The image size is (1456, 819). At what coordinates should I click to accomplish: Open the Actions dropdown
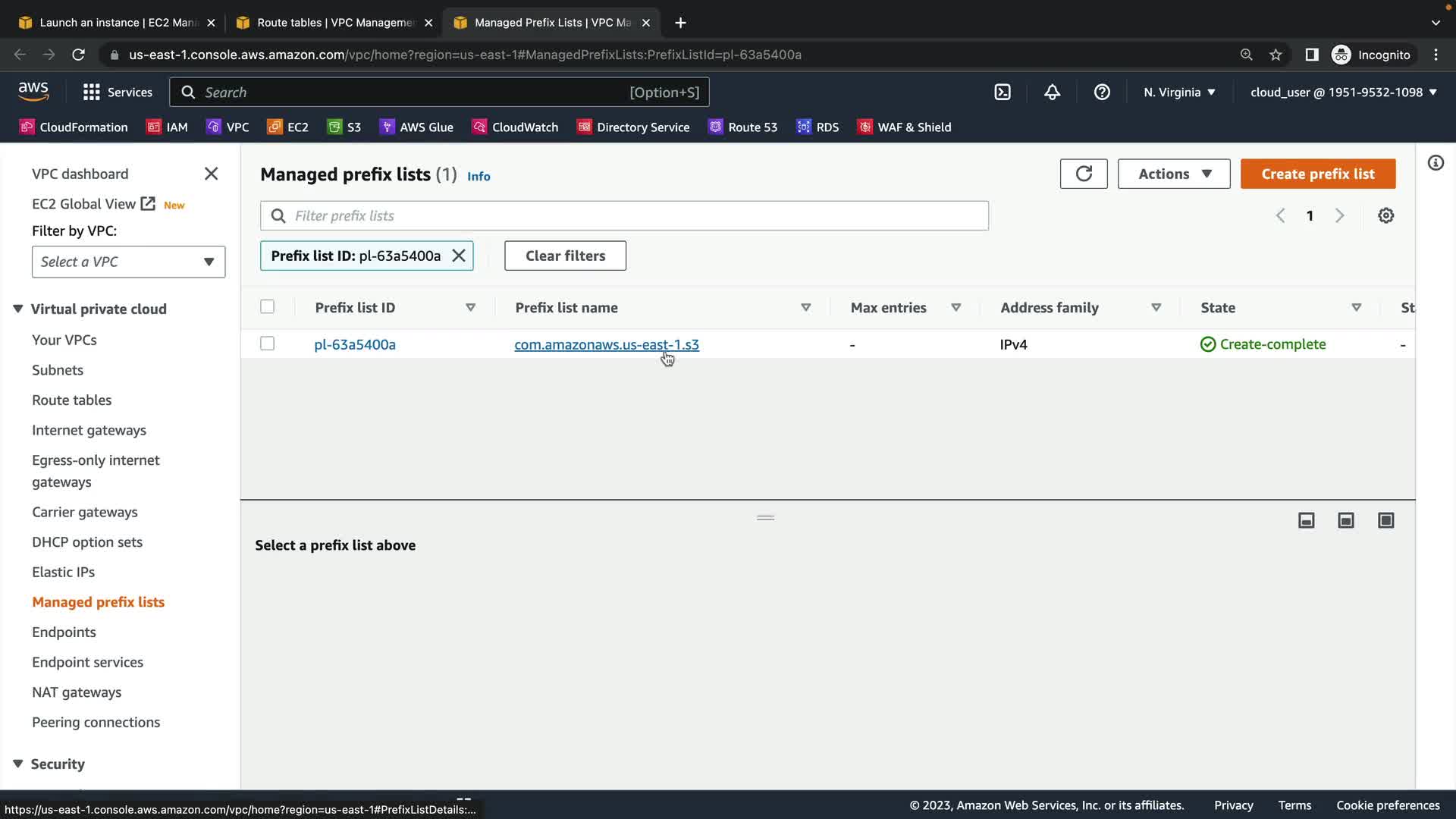tap(1173, 174)
